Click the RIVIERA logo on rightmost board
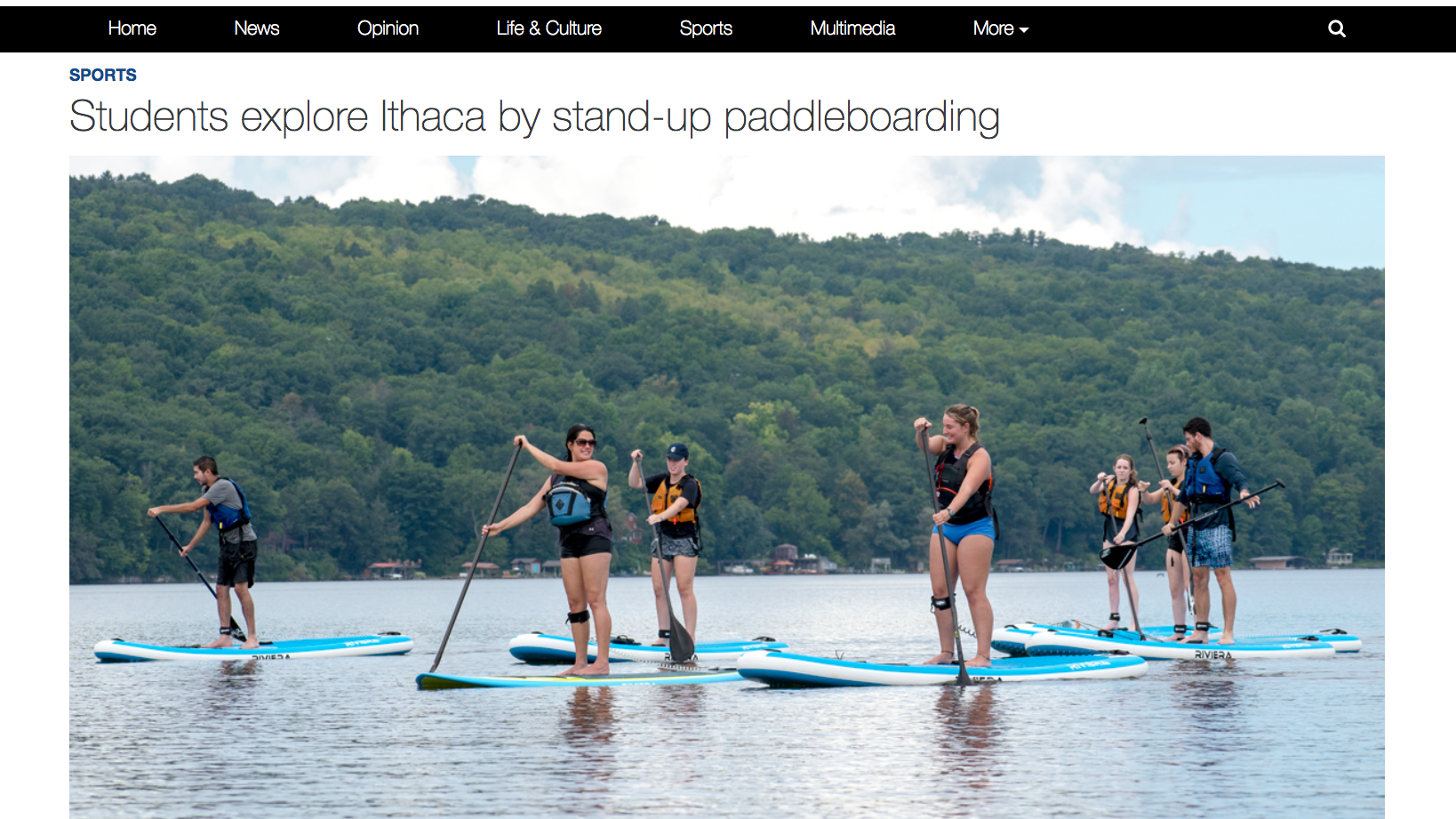This screenshot has width=1456, height=819. (x=1213, y=655)
